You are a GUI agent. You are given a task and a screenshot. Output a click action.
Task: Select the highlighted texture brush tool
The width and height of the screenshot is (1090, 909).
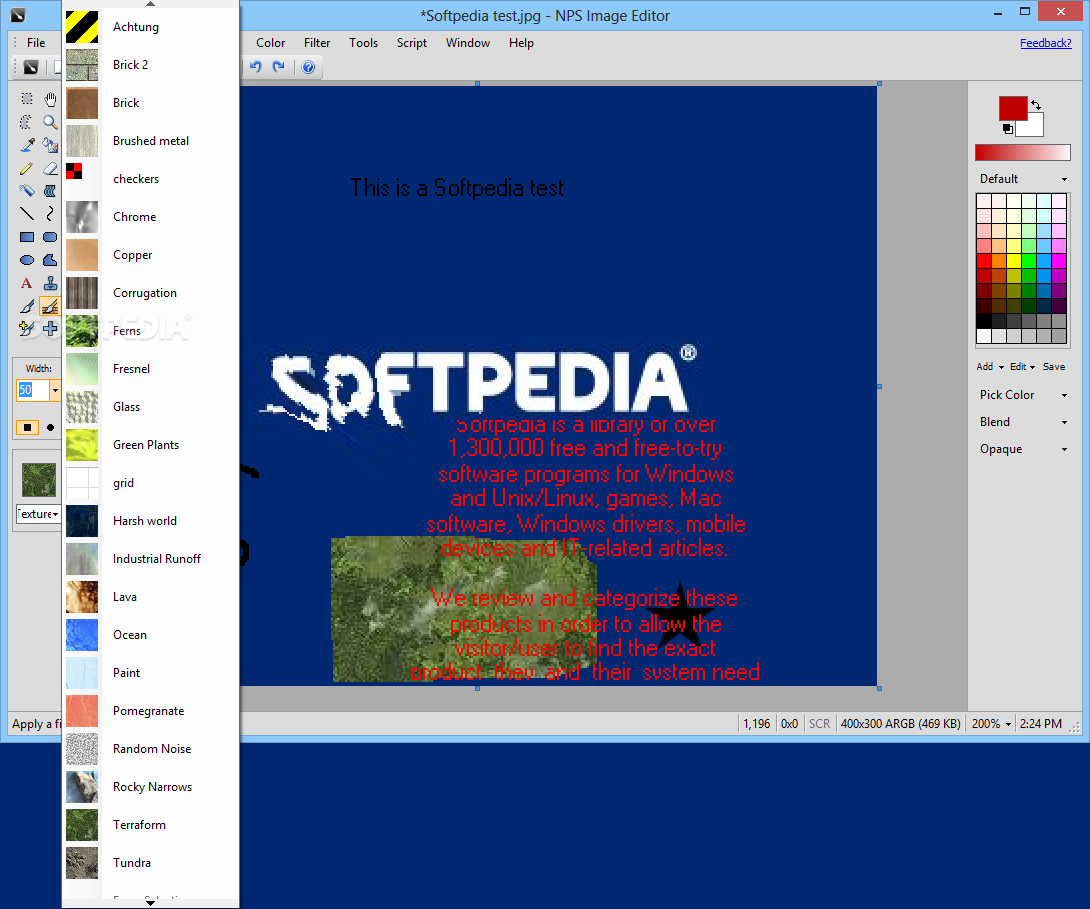50,306
